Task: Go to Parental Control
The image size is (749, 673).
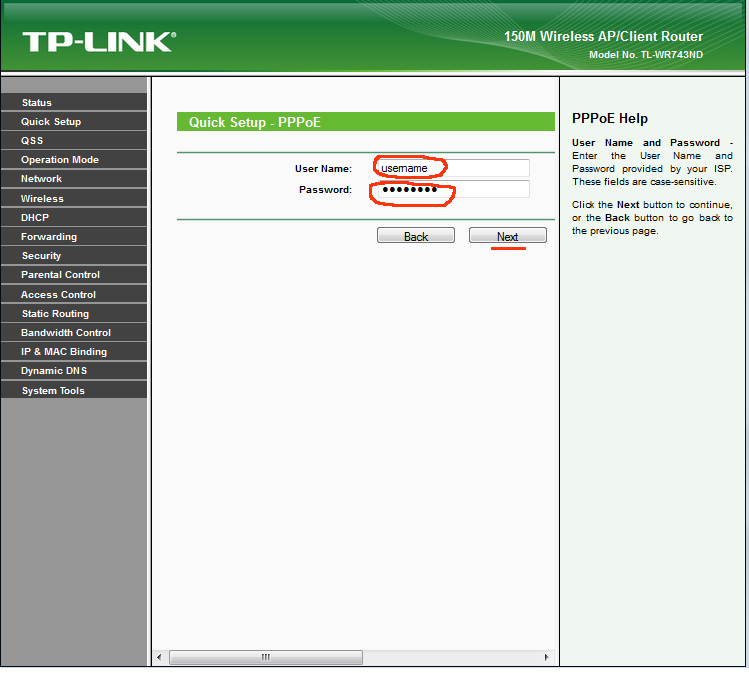Action: [x=74, y=275]
